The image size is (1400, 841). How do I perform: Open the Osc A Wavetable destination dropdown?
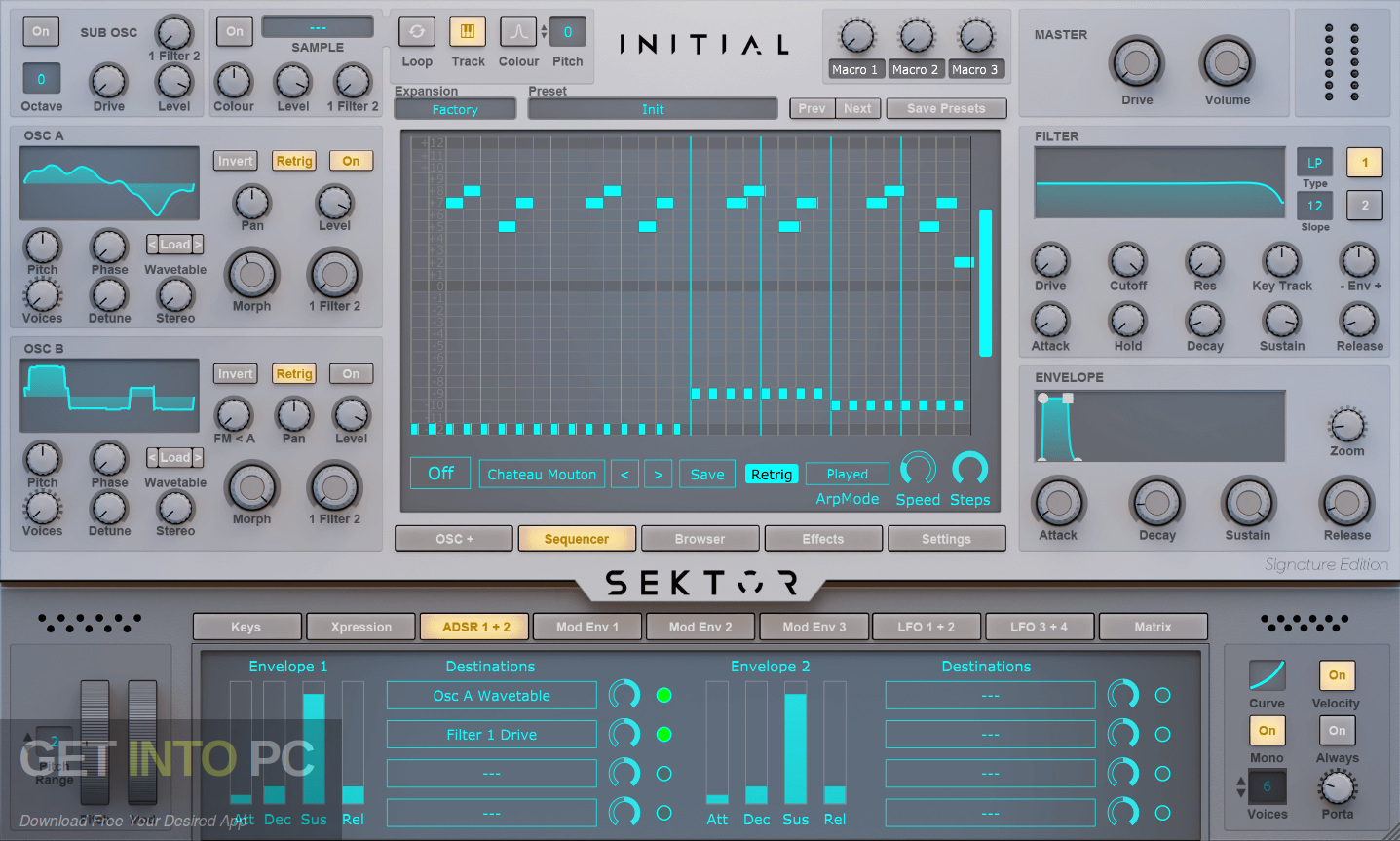491,695
